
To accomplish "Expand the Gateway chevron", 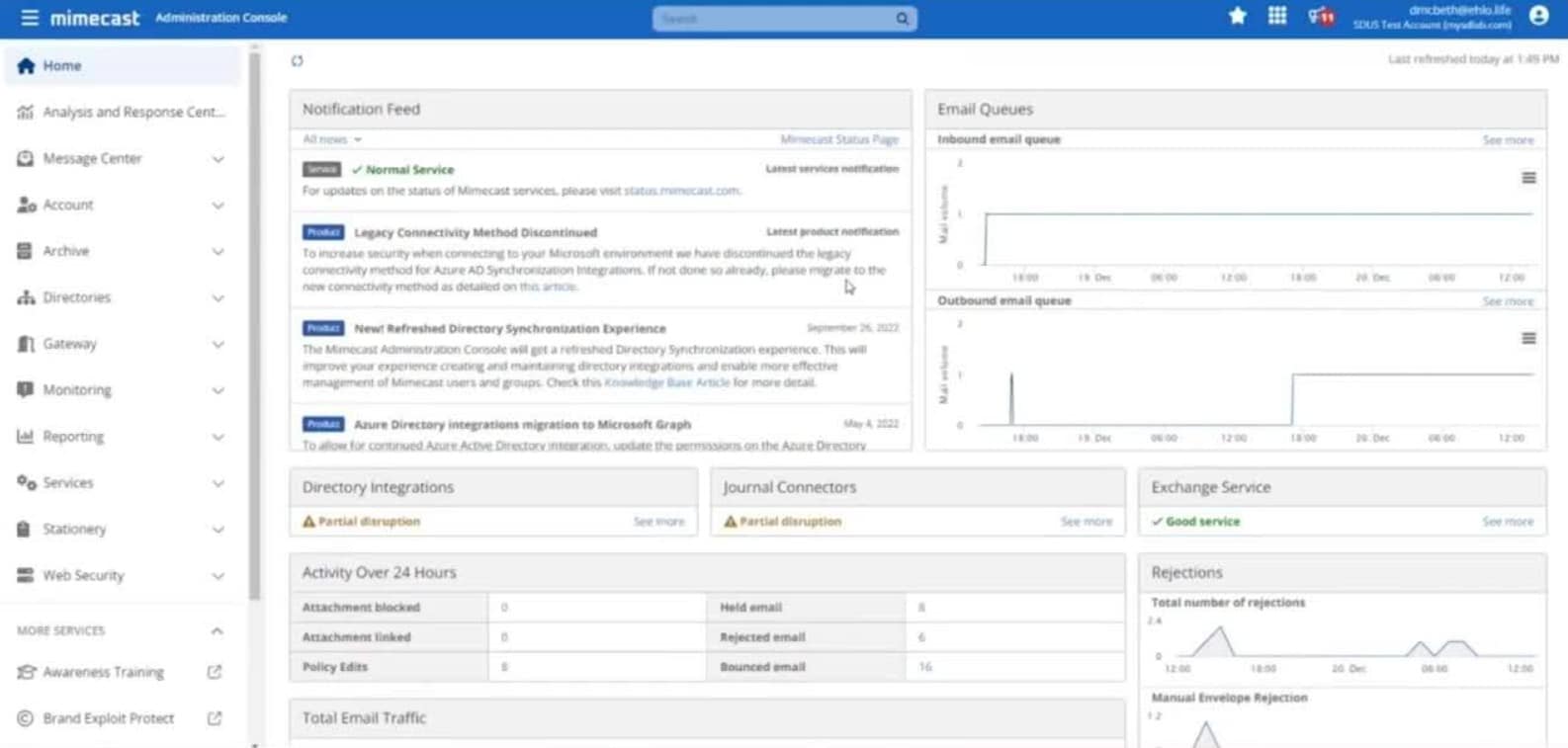I will pyautogui.click(x=218, y=345).
